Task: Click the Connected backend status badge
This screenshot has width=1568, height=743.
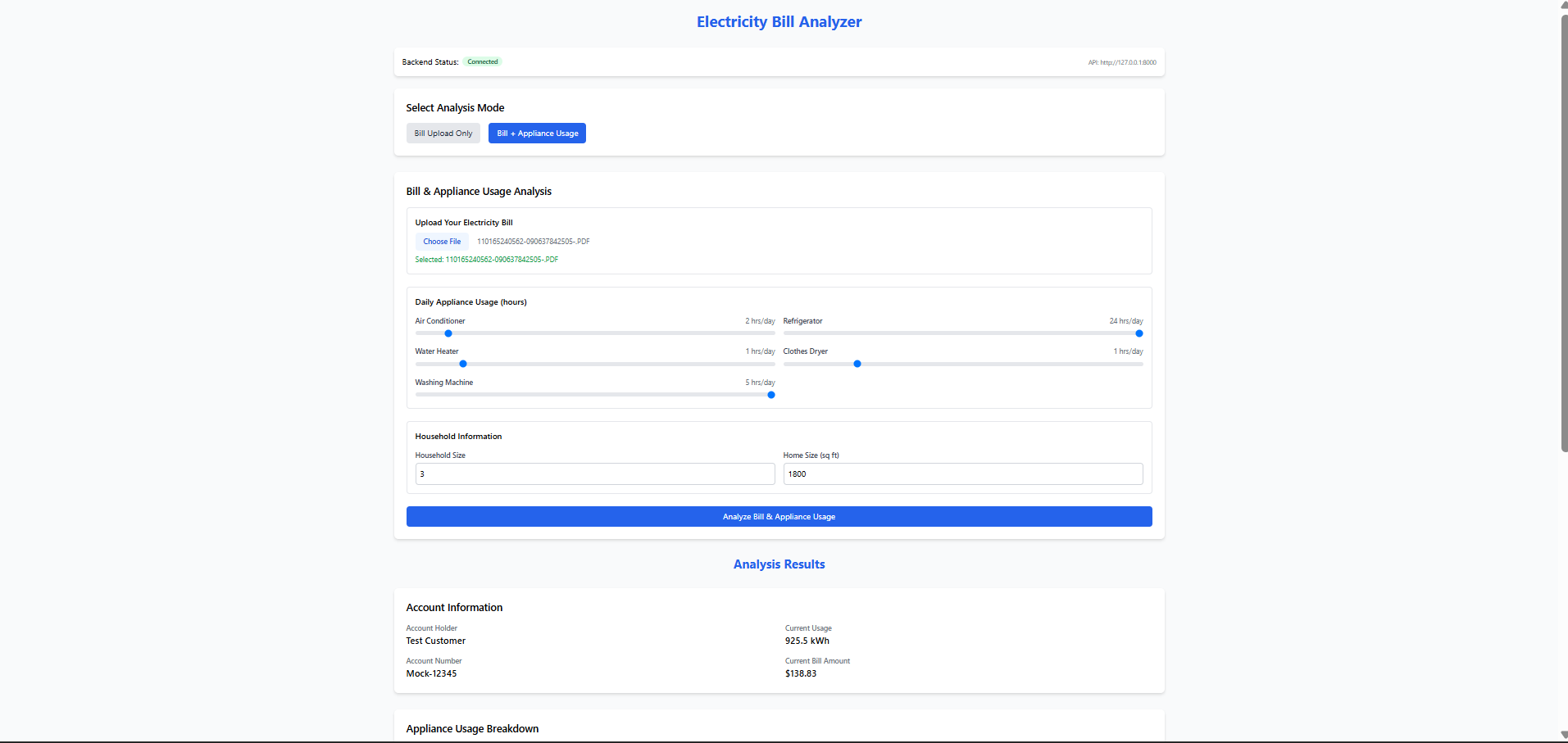Action: (x=482, y=61)
